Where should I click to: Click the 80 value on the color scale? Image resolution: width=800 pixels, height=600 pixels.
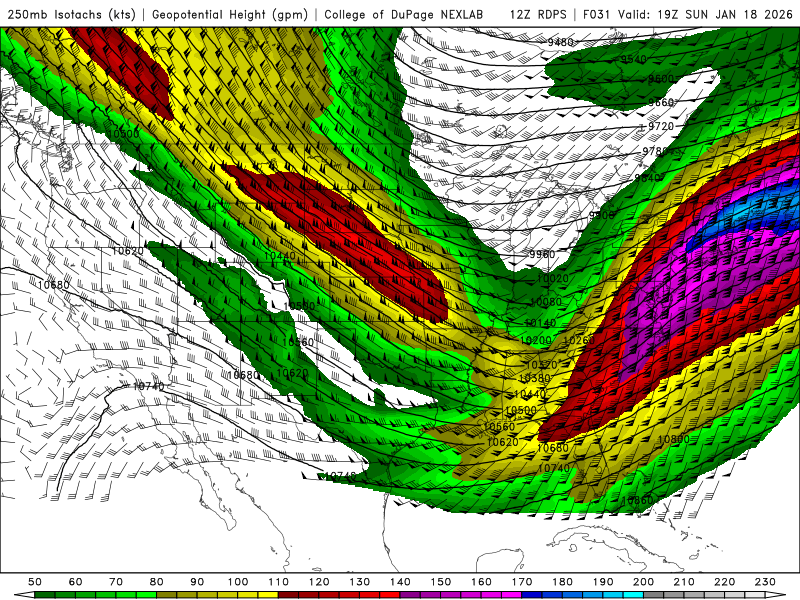[x=157, y=582]
